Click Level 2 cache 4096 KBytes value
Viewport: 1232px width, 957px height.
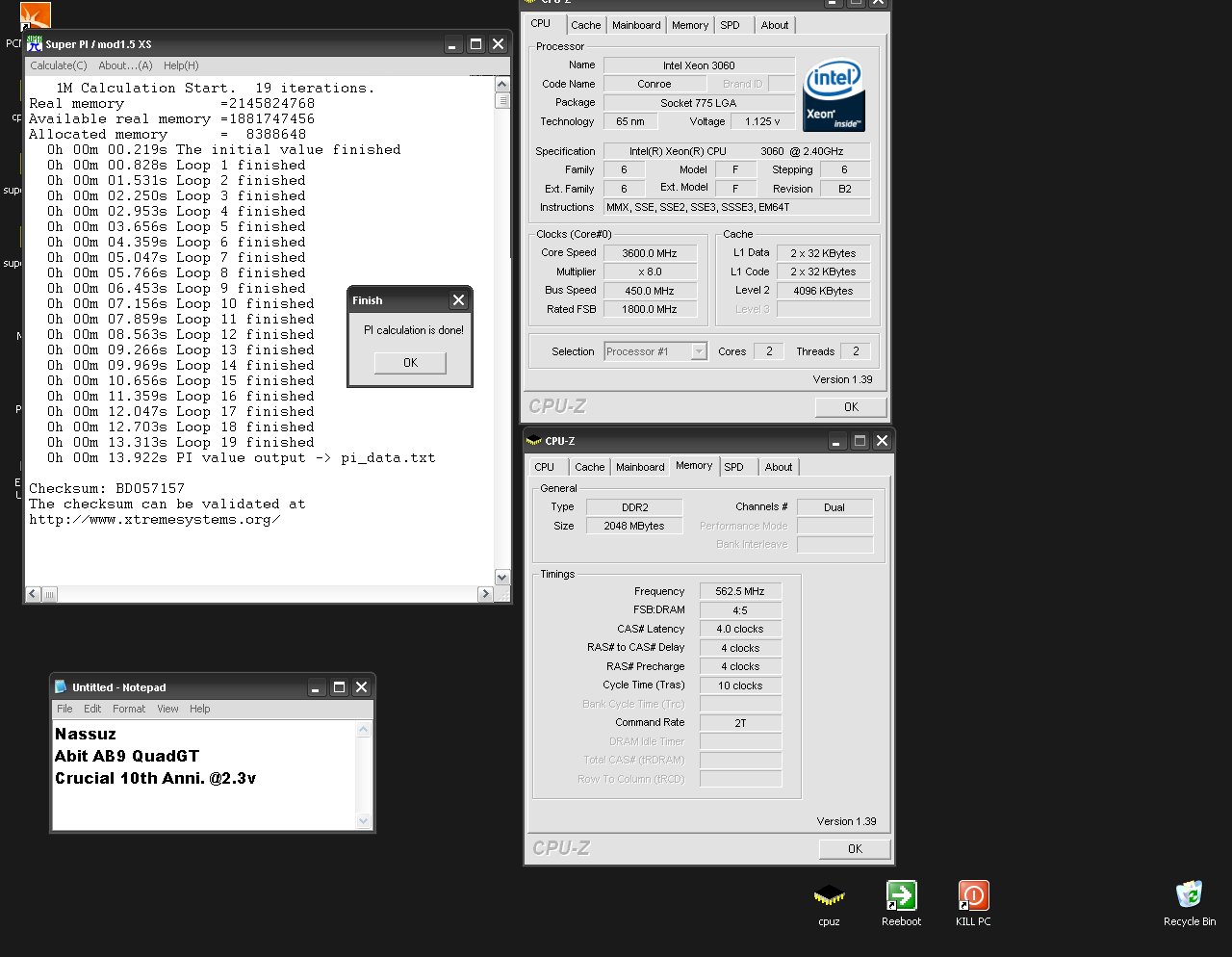pyautogui.click(x=823, y=291)
